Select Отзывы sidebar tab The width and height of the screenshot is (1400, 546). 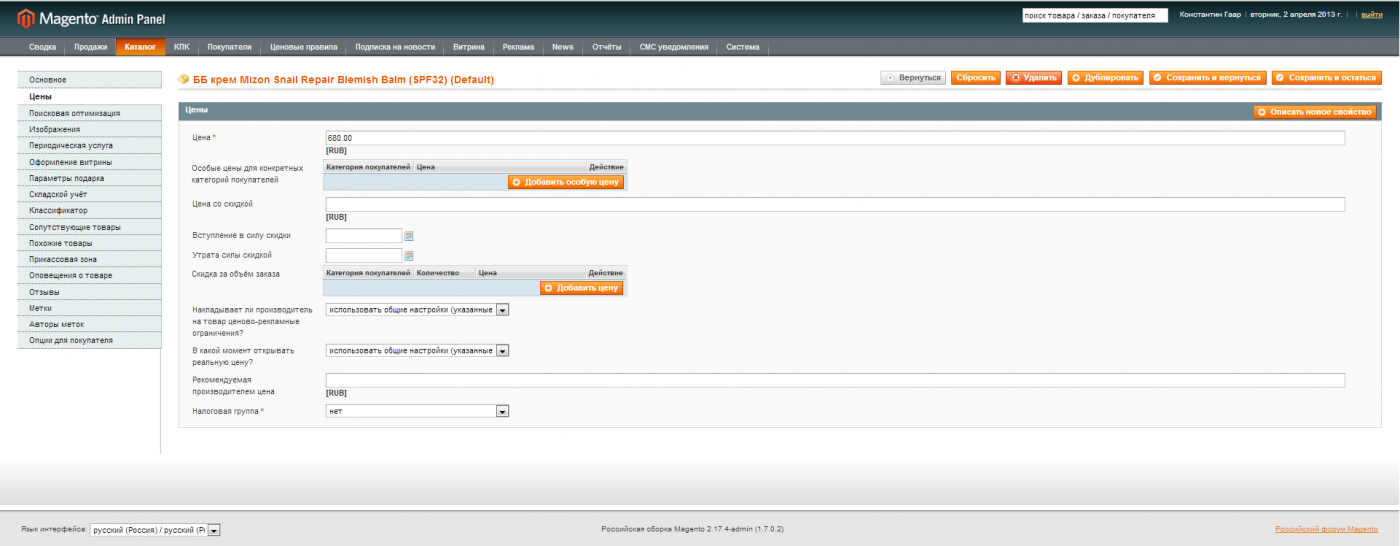89,292
